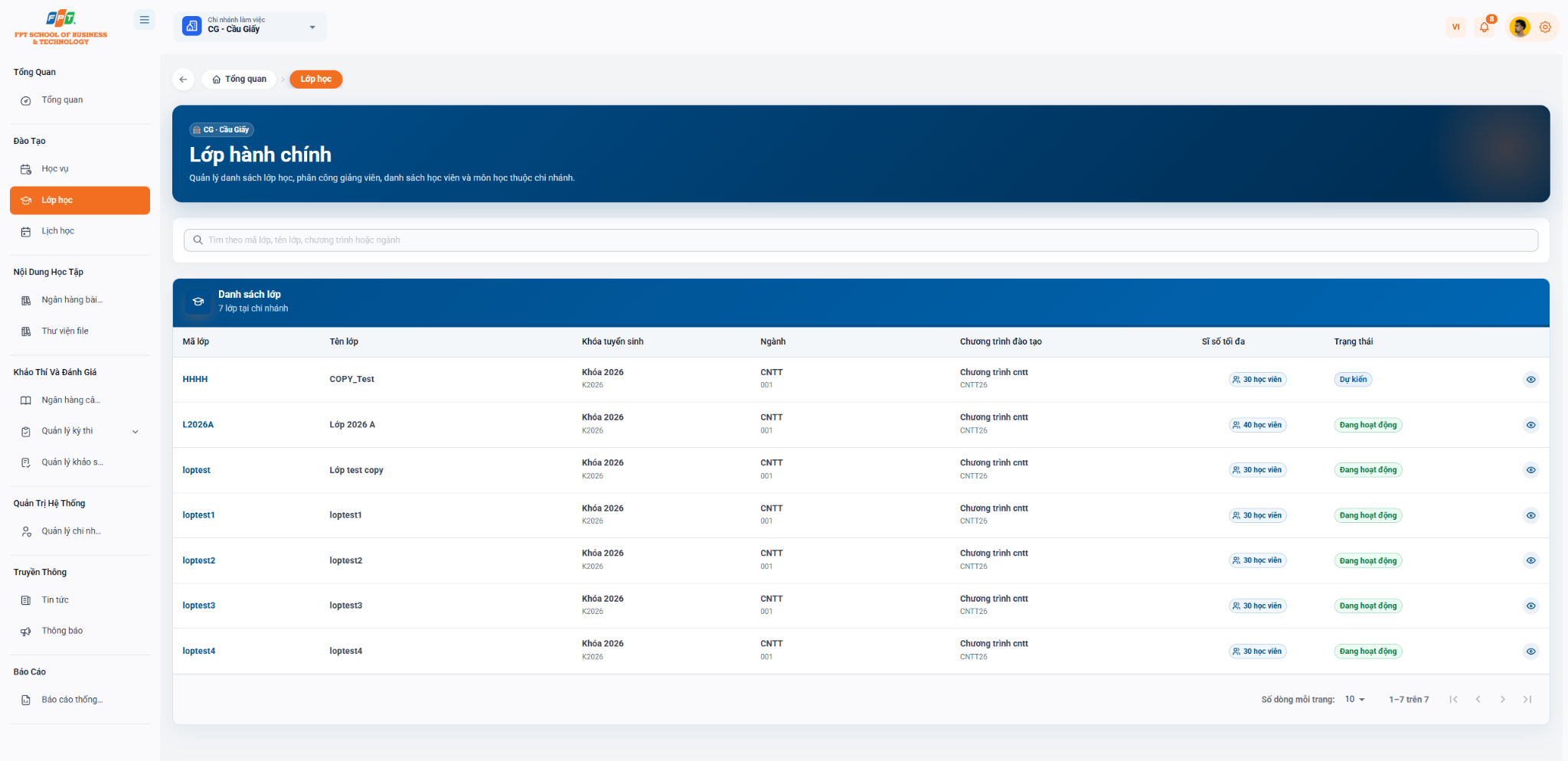Open Học vụ in the sidebar
Viewport: 1568px width, 761px height.
tap(80, 169)
